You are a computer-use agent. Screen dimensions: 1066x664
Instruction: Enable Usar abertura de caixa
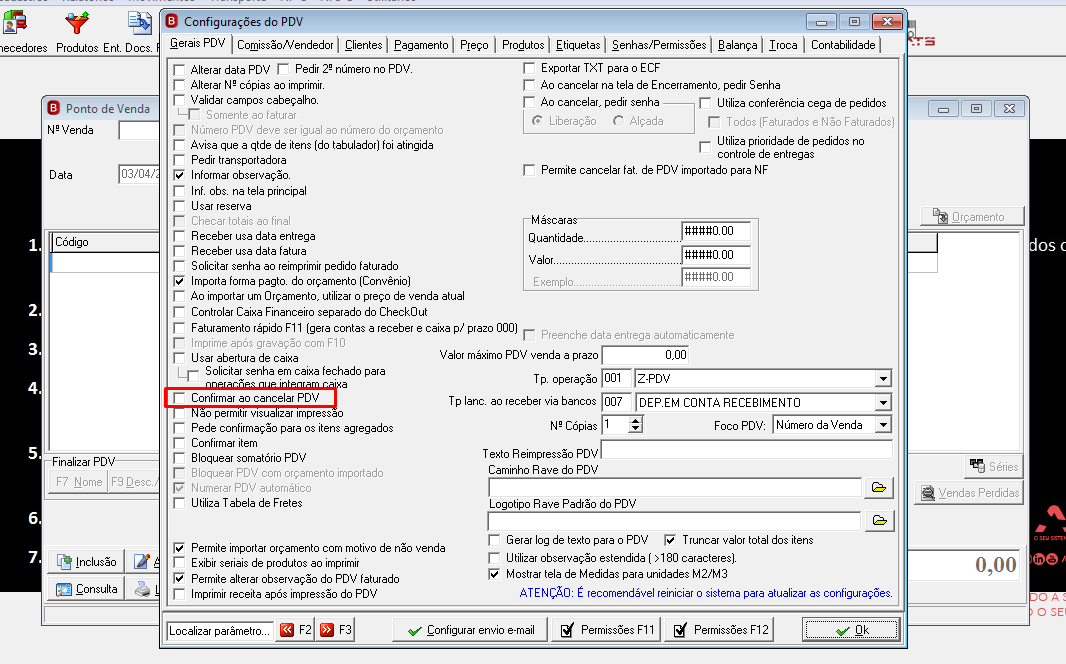tap(179, 357)
